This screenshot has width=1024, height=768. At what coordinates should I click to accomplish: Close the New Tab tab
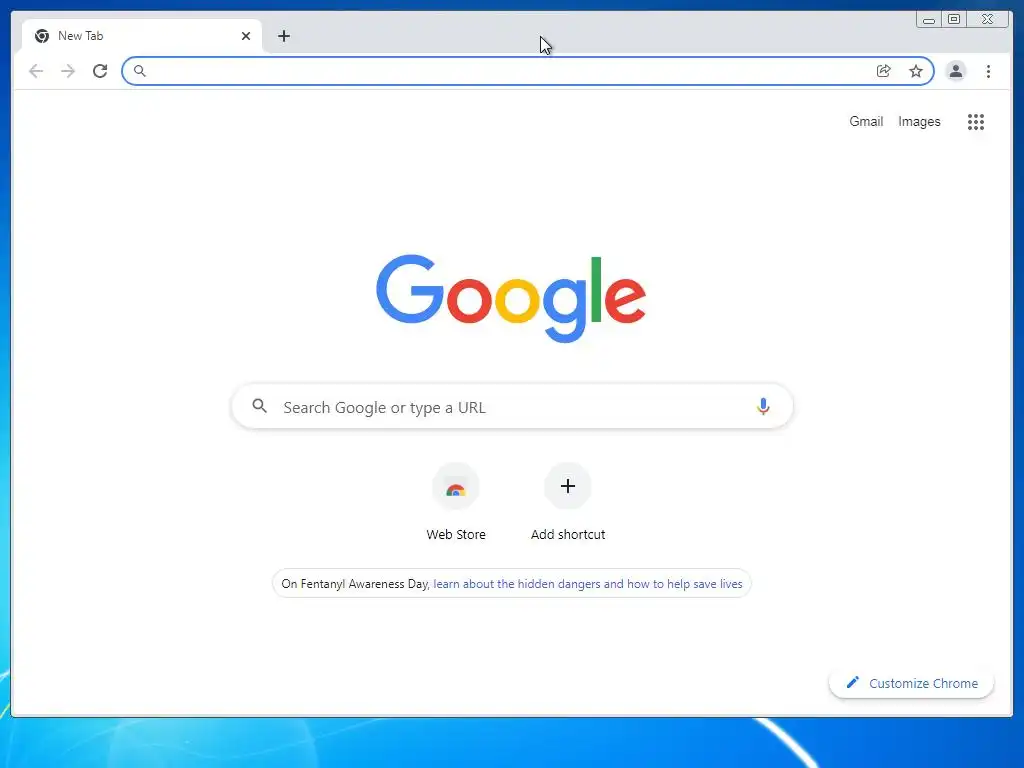[x=246, y=36]
